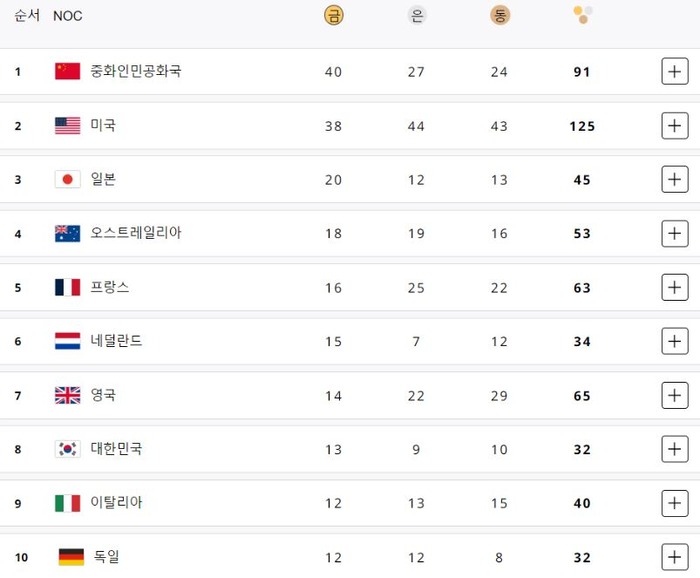Expand the 대한민국 row plus button
Screen dimensions: 700x578
675,449
